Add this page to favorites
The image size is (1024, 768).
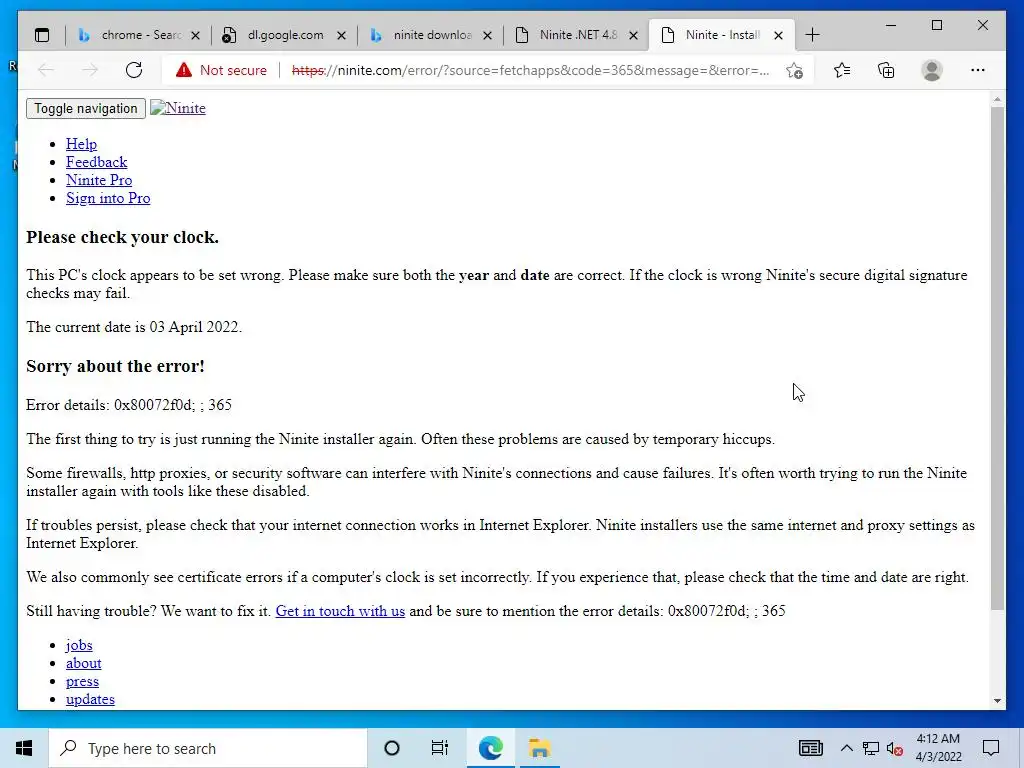coord(794,70)
